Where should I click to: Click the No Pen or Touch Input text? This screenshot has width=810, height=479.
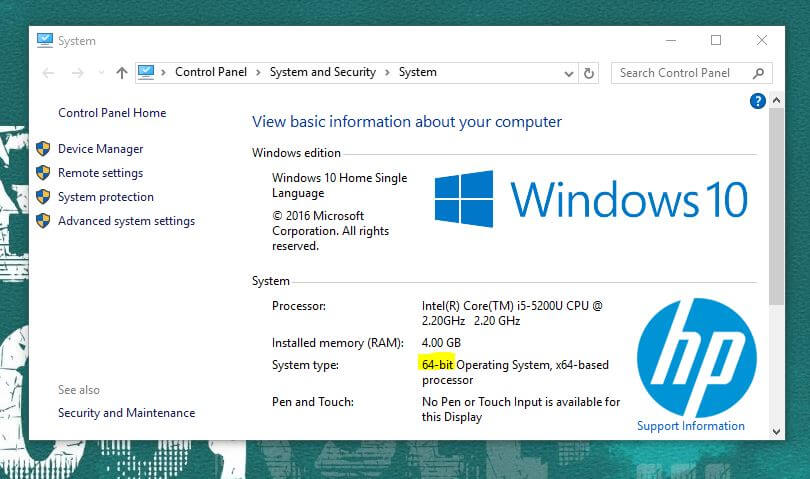coord(521,409)
